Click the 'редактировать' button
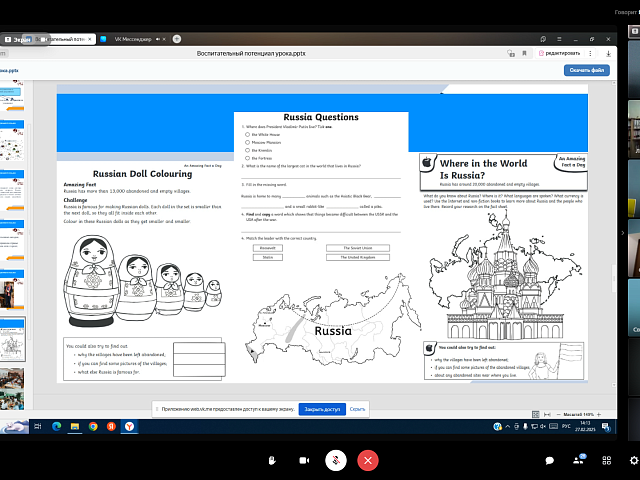This screenshot has height=480, width=640. pos(560,53)
